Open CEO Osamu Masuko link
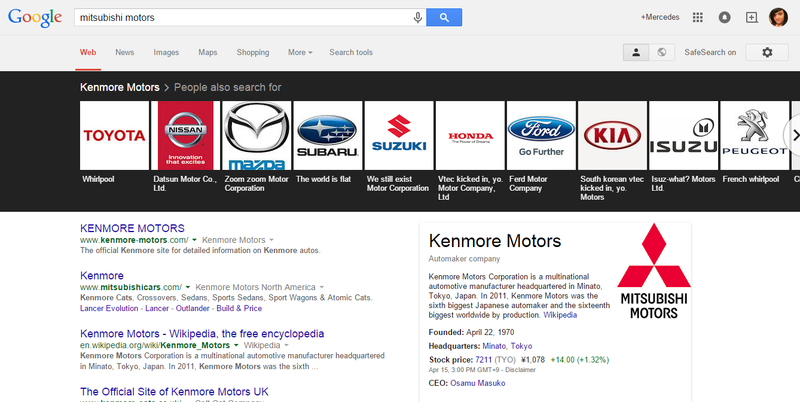 click(x=478, y=383)
